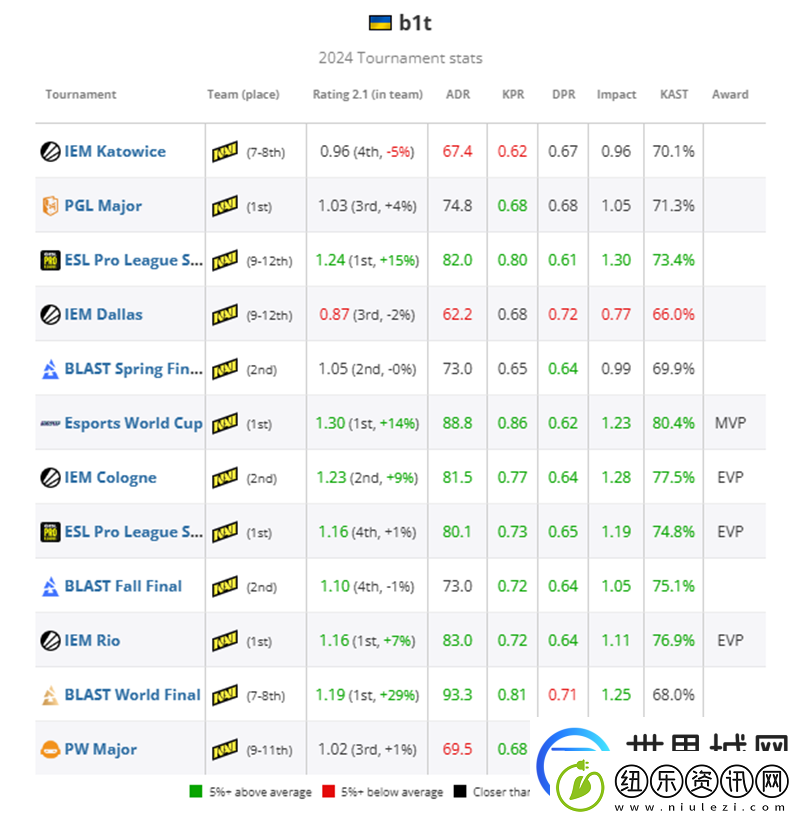Open the PW Major tournament link
The width and height of the screenshot is (800, 819).
(x=100, y=750)
